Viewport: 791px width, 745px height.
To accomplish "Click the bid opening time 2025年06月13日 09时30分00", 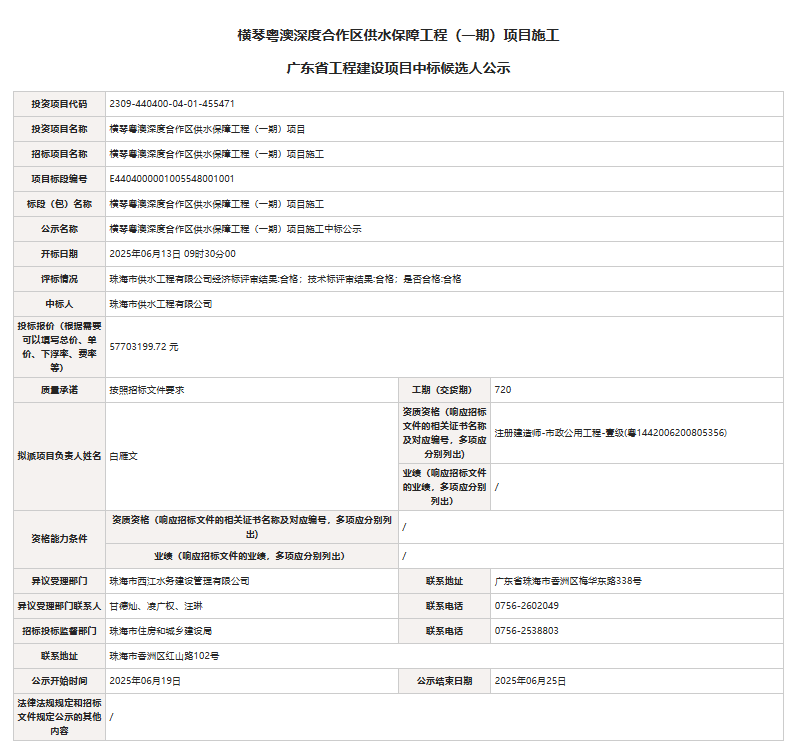I will tap(172, 254).
